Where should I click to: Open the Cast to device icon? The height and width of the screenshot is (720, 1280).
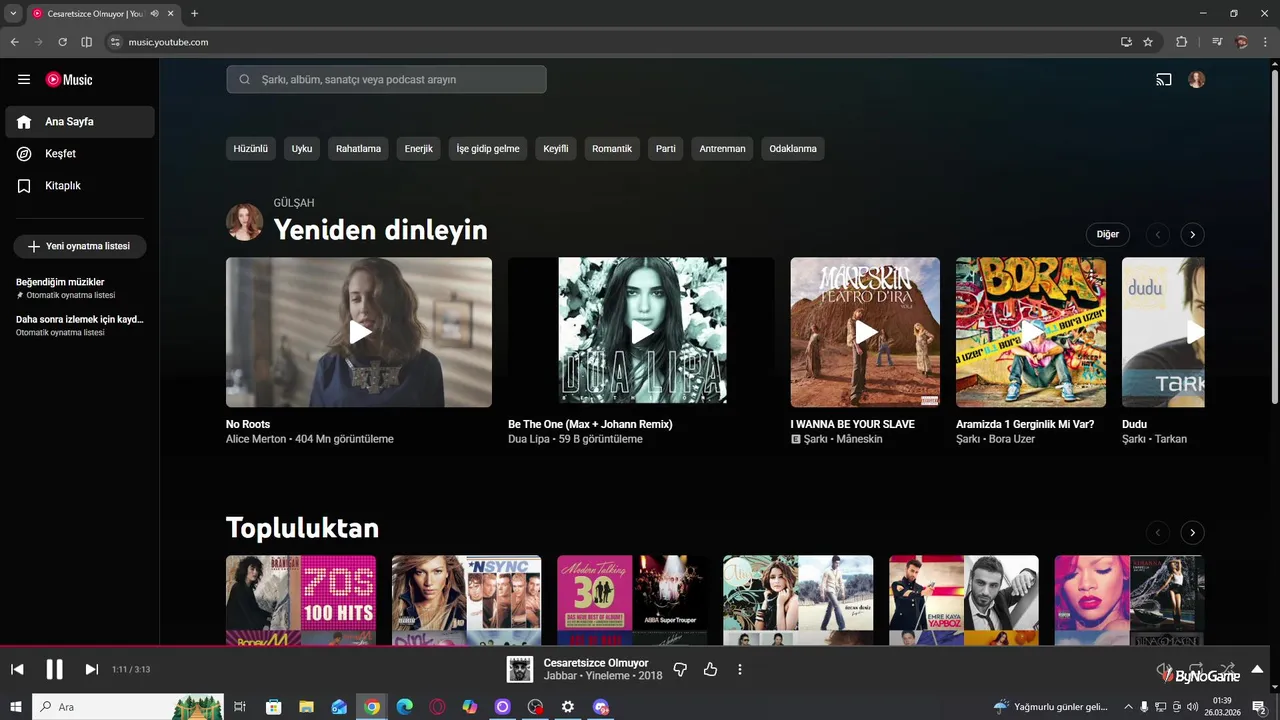click(x=1164, y=80)
